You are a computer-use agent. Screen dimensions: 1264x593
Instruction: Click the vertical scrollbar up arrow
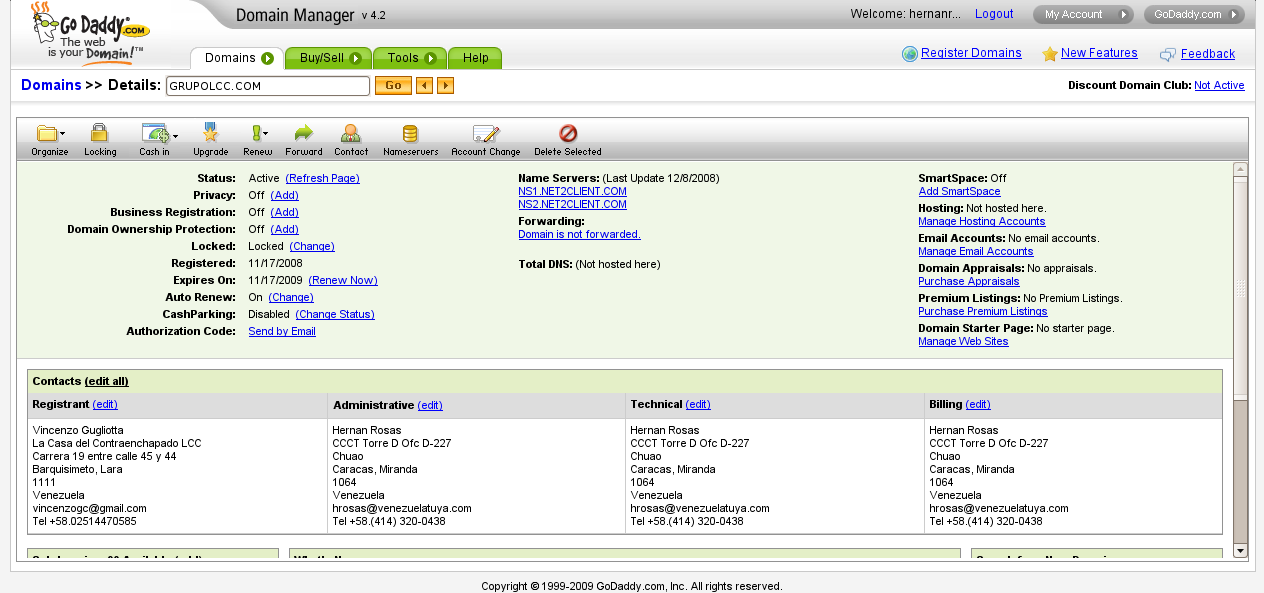coord(1240,169)
